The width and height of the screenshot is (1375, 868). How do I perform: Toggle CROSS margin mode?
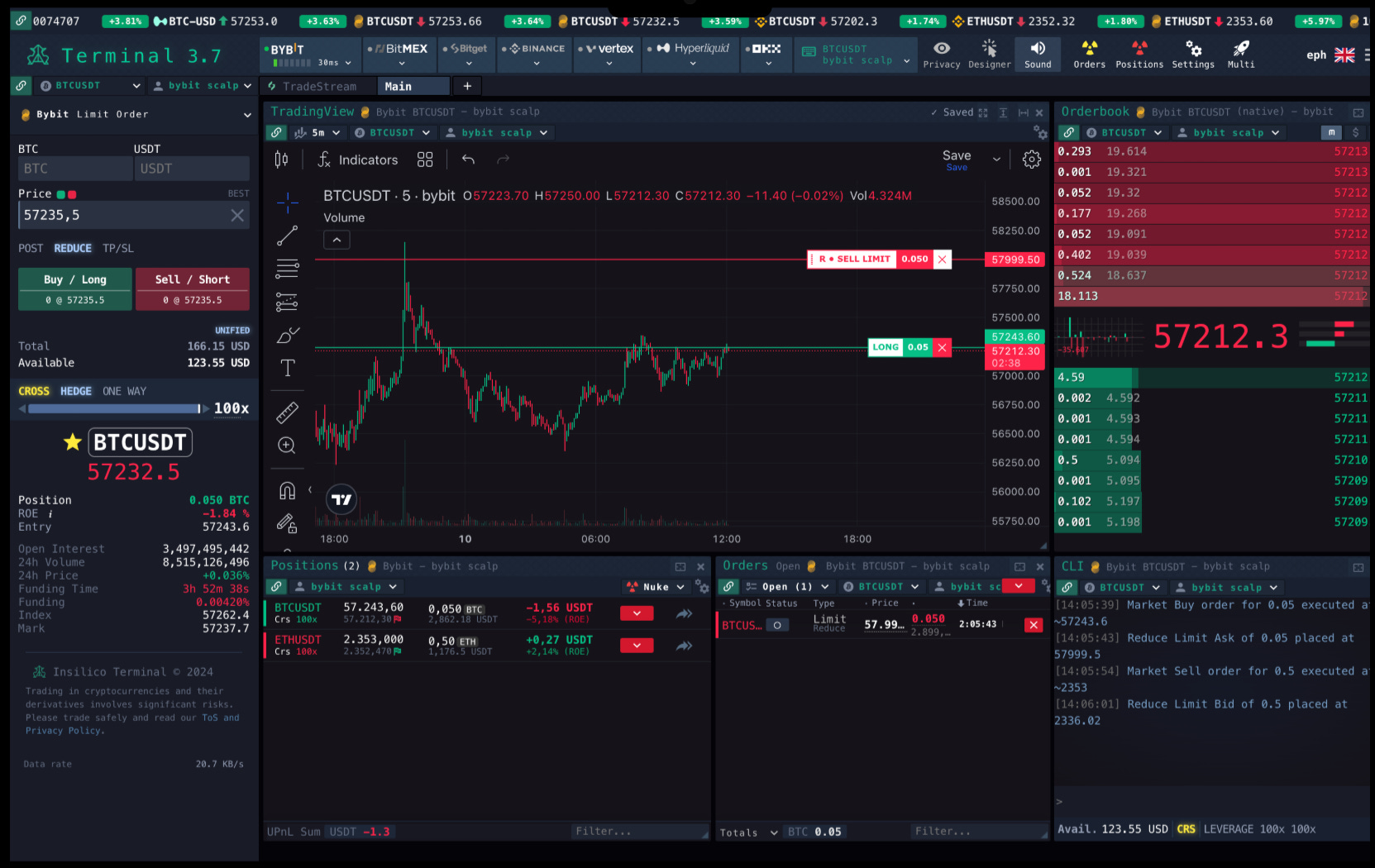(34, 391)
